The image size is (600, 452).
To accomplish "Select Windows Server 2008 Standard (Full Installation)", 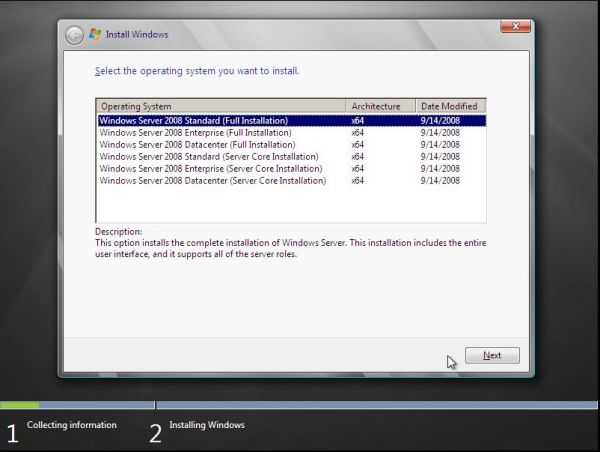I will click(292, 121).
